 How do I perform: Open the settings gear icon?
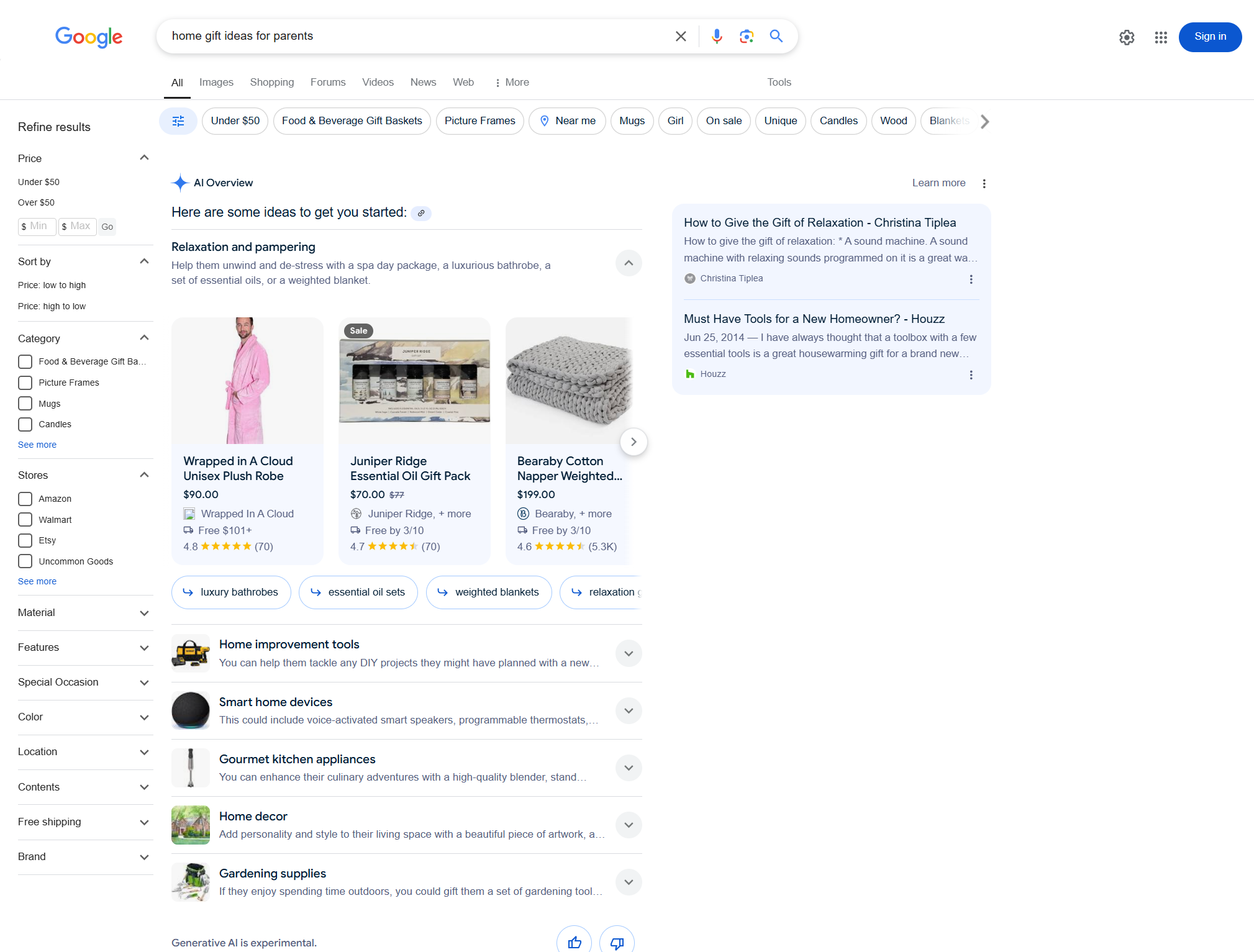pos(1127,37)
